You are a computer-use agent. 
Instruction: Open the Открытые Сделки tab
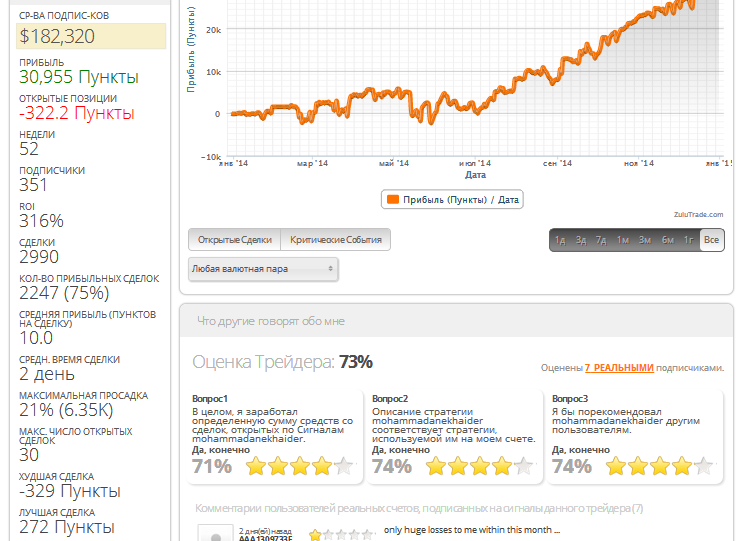[234, 240]
